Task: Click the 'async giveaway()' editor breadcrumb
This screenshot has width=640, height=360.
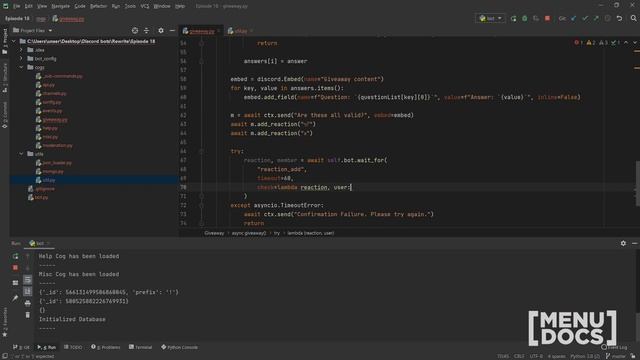Action: coord(249,233)
